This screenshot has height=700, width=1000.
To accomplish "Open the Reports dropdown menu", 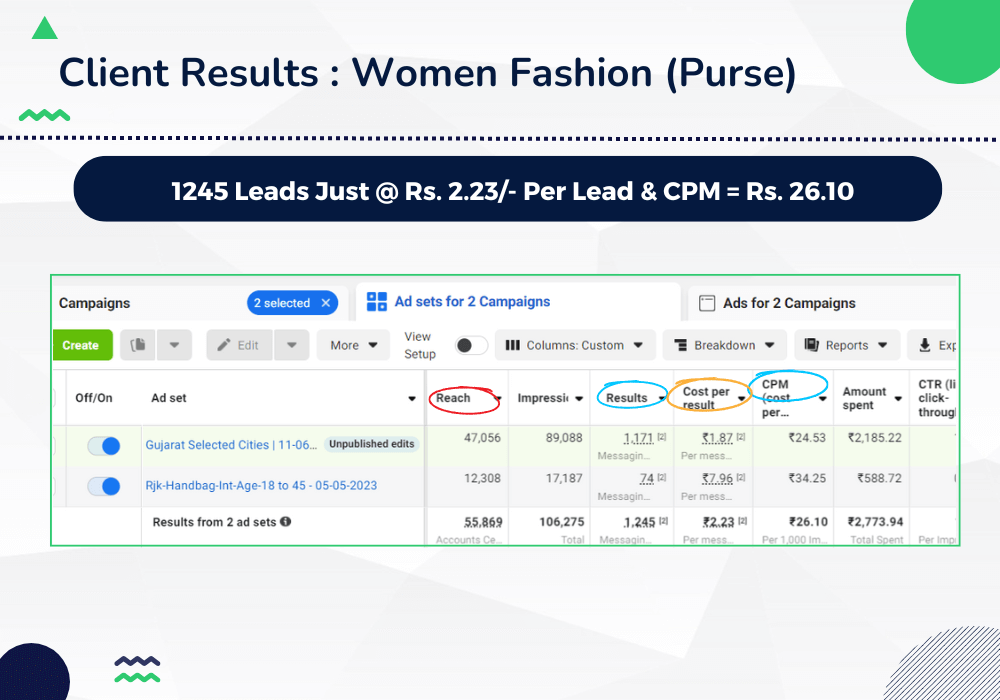I will [846, 345].
